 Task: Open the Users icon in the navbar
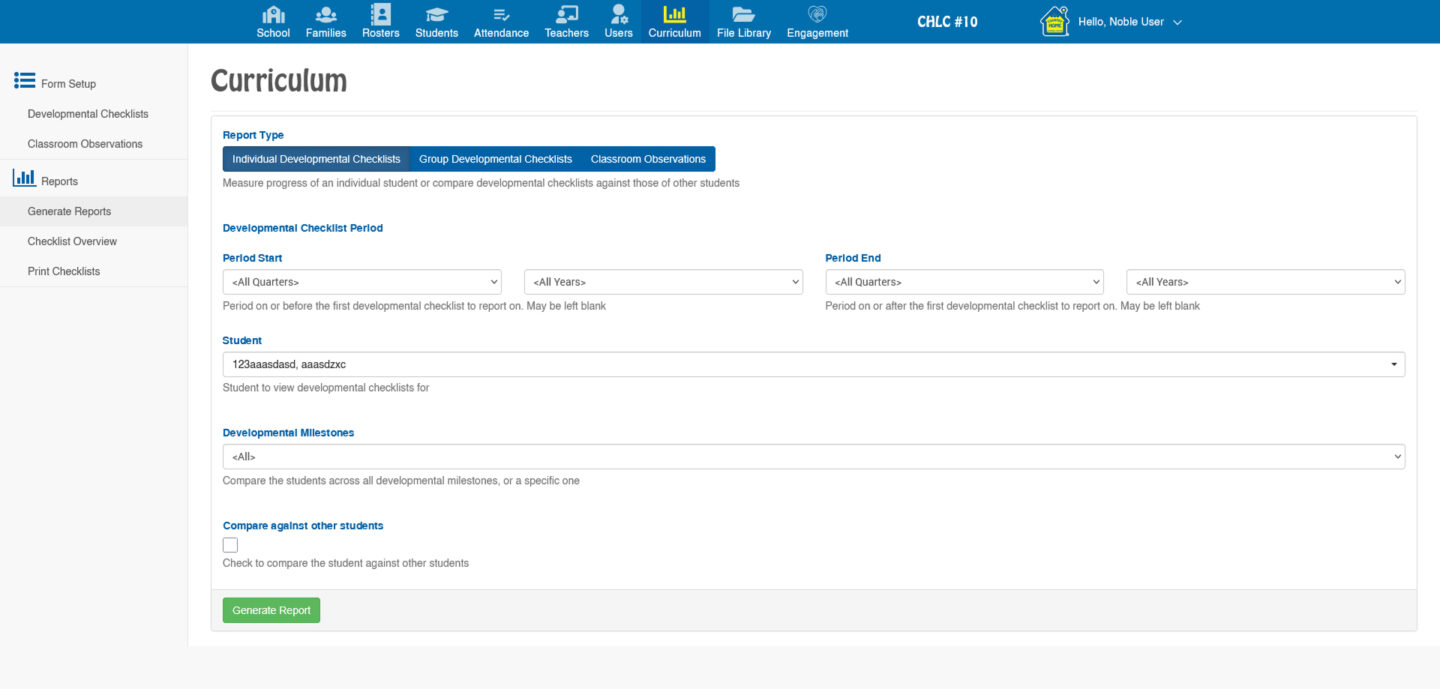coord(618,15)
